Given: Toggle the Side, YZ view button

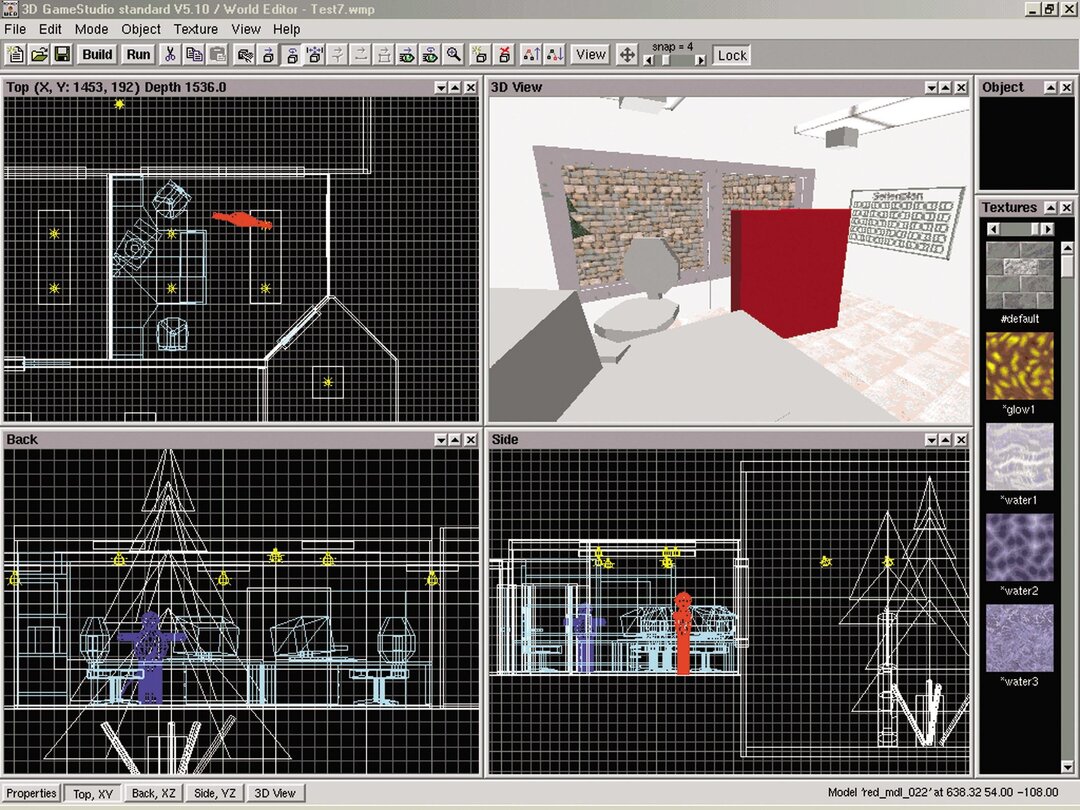Looking at the screenshot, I should [x=215, y=793].
